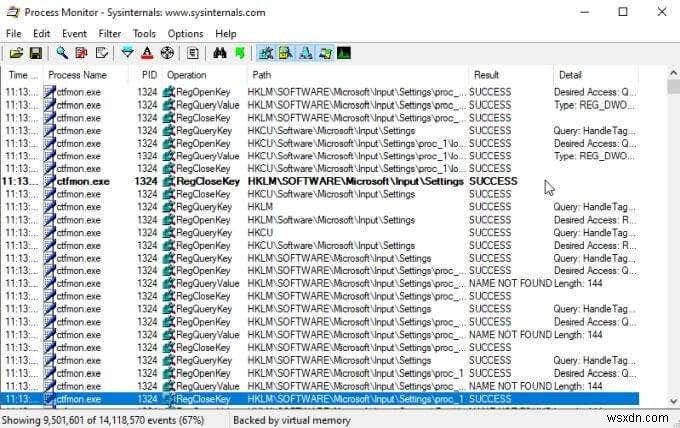Click the vertical scrollbar up arrow
This screenshot has width=680, height=428.
click(x=673, y=72)
